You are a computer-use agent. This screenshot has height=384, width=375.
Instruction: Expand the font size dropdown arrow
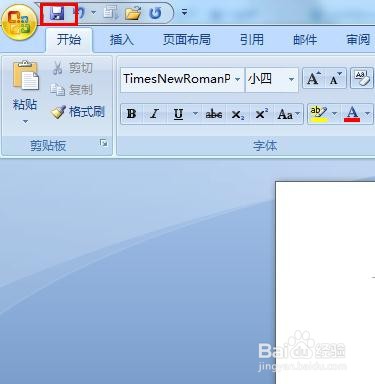(x=291, y=79)
